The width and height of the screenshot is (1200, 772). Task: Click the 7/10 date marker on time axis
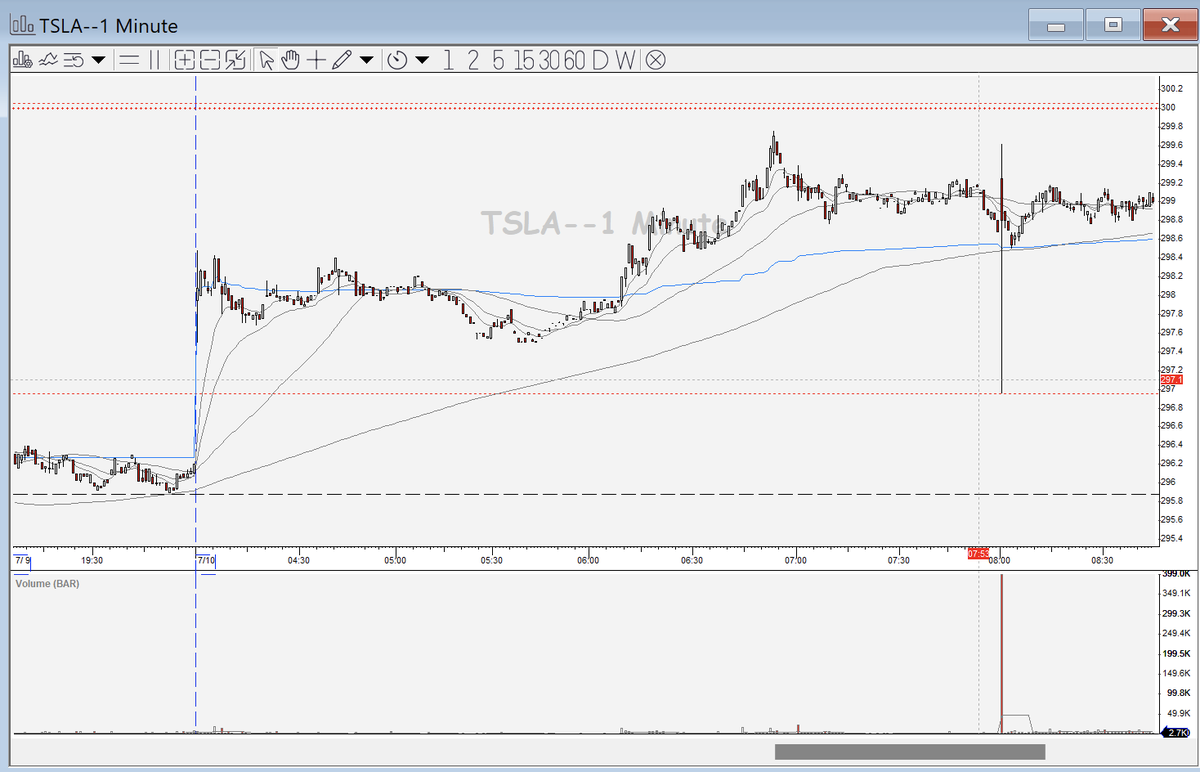pyautogui.click(x=207, y=560)
